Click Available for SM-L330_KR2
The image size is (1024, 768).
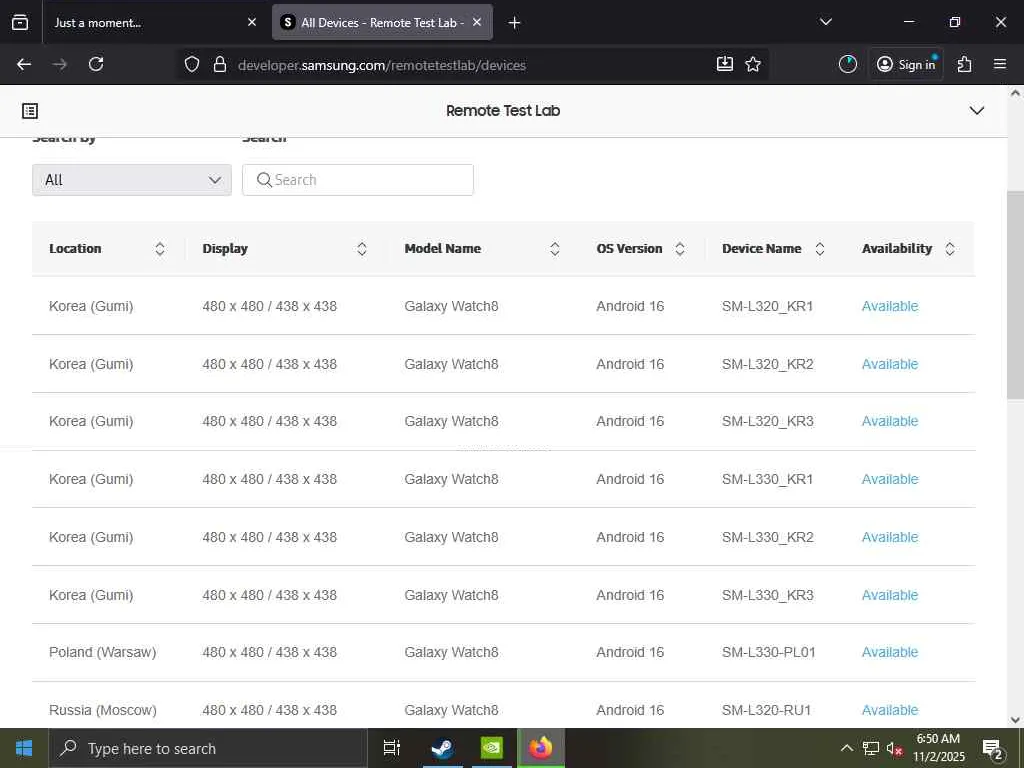coord(889,537)
